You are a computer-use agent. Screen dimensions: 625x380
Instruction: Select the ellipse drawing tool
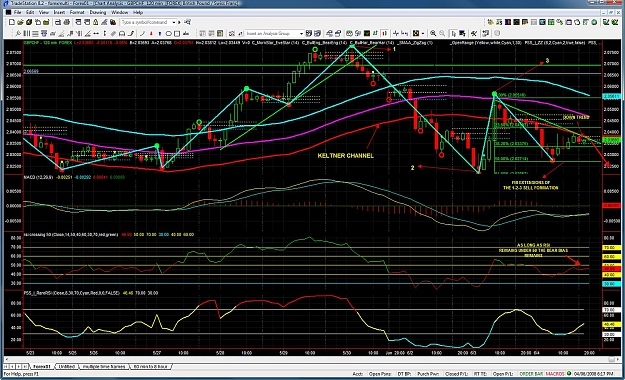[x=169, y=33]
